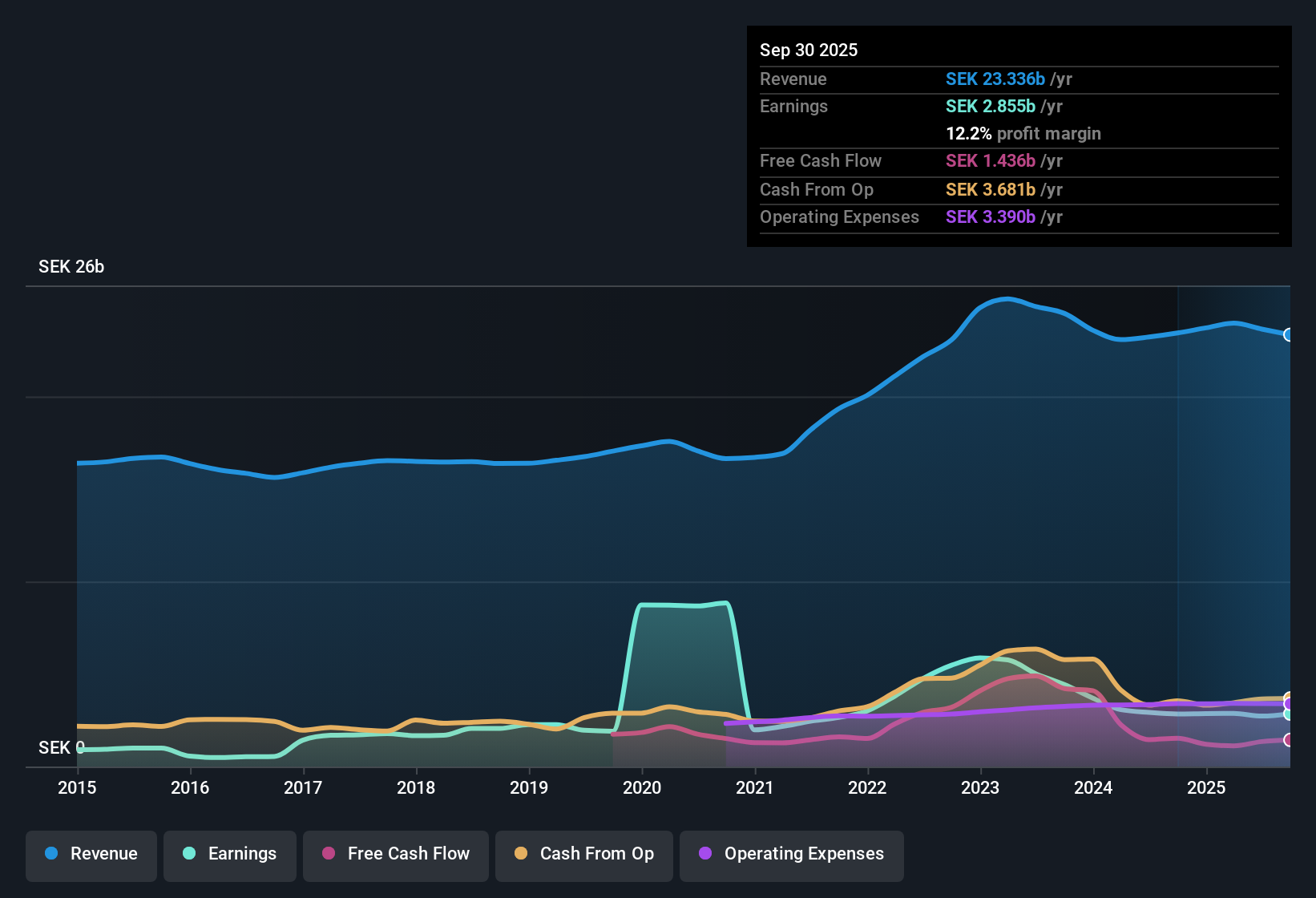1316x898 pixels.
Task: Click the pink Free Cash Flow legend dot
Action: (x=328, y=854)
